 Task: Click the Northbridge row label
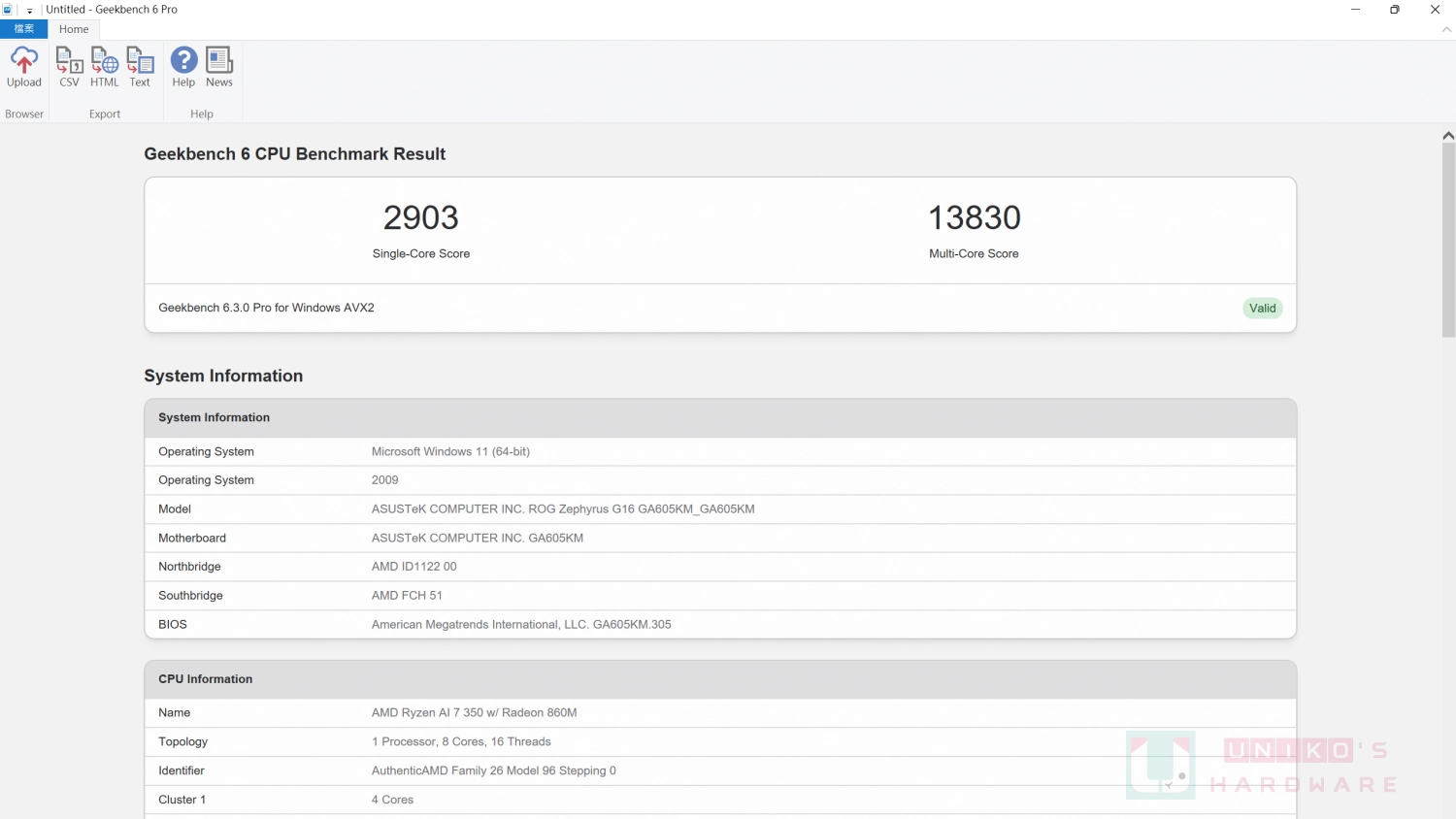pyautogui.click(x=189, y=567)
